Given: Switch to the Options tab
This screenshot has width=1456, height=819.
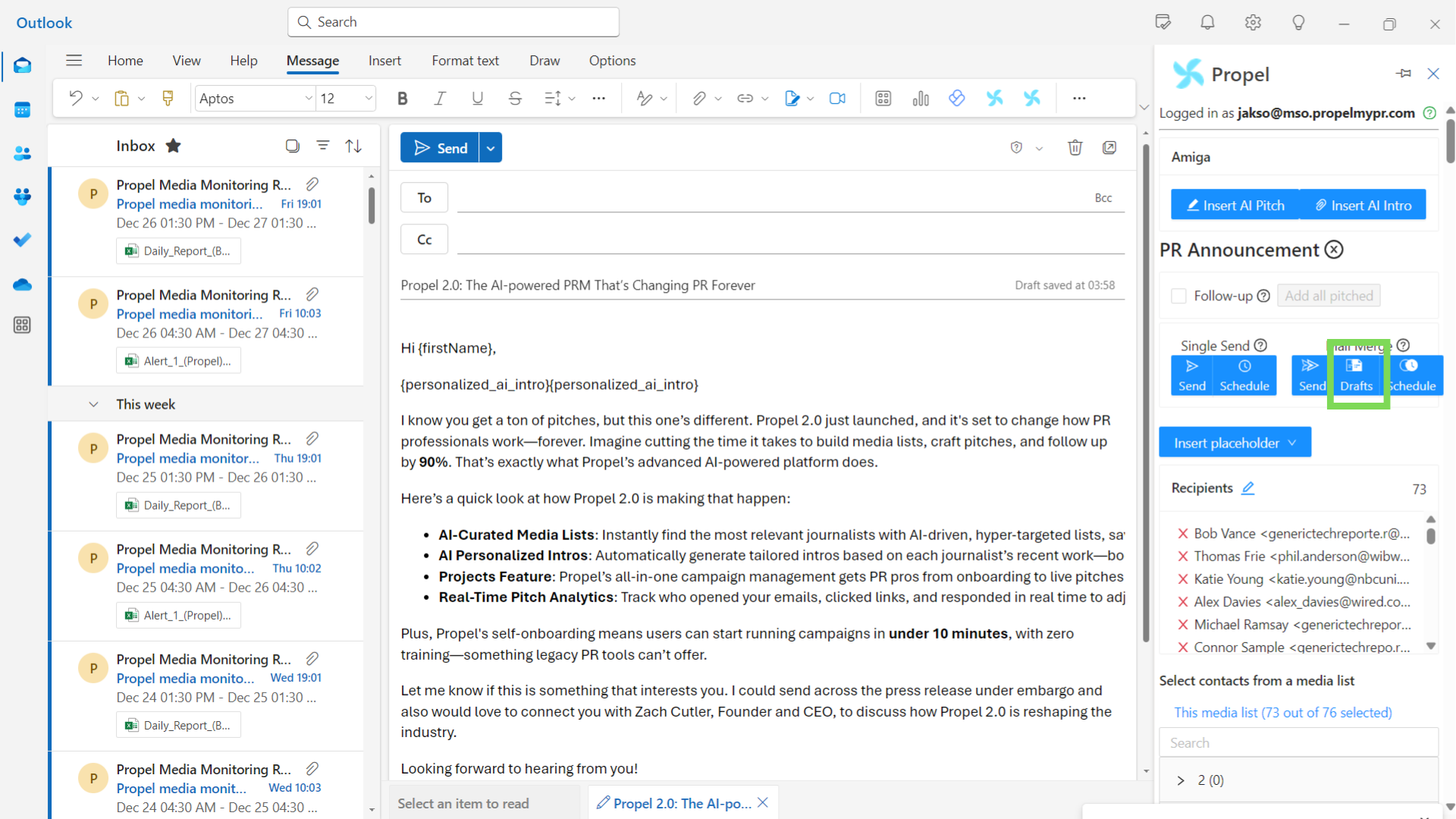Looking at the screenshot, I should click(612, 61).
